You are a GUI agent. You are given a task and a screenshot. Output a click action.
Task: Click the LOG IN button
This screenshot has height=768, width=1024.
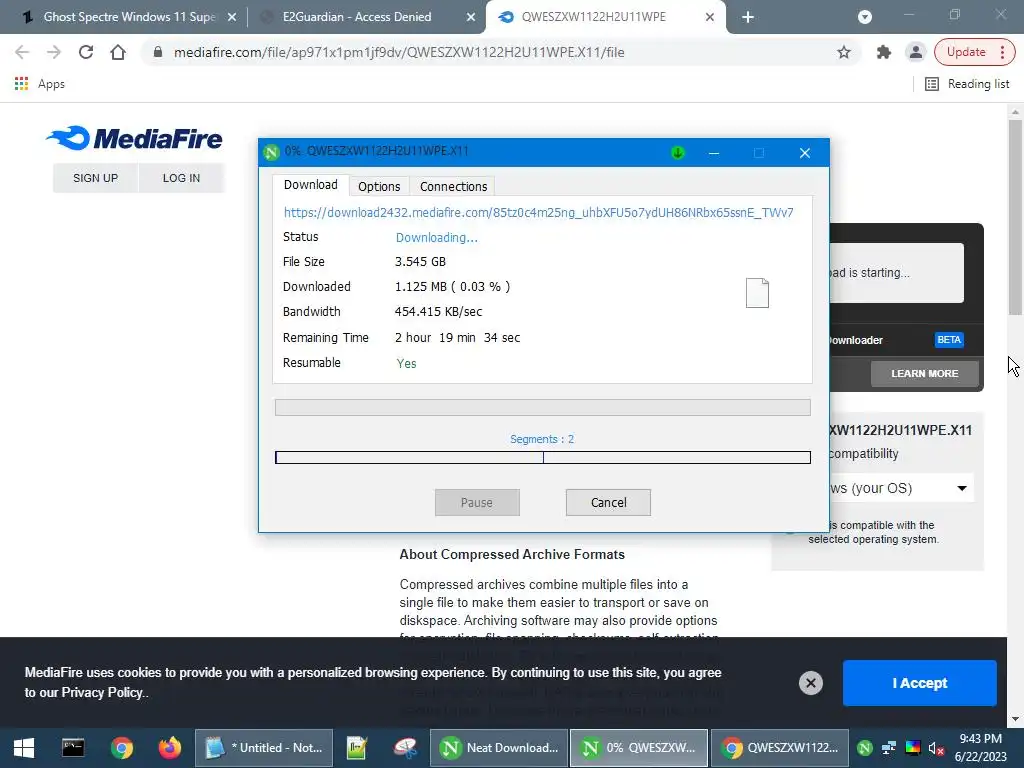point(182,178)
